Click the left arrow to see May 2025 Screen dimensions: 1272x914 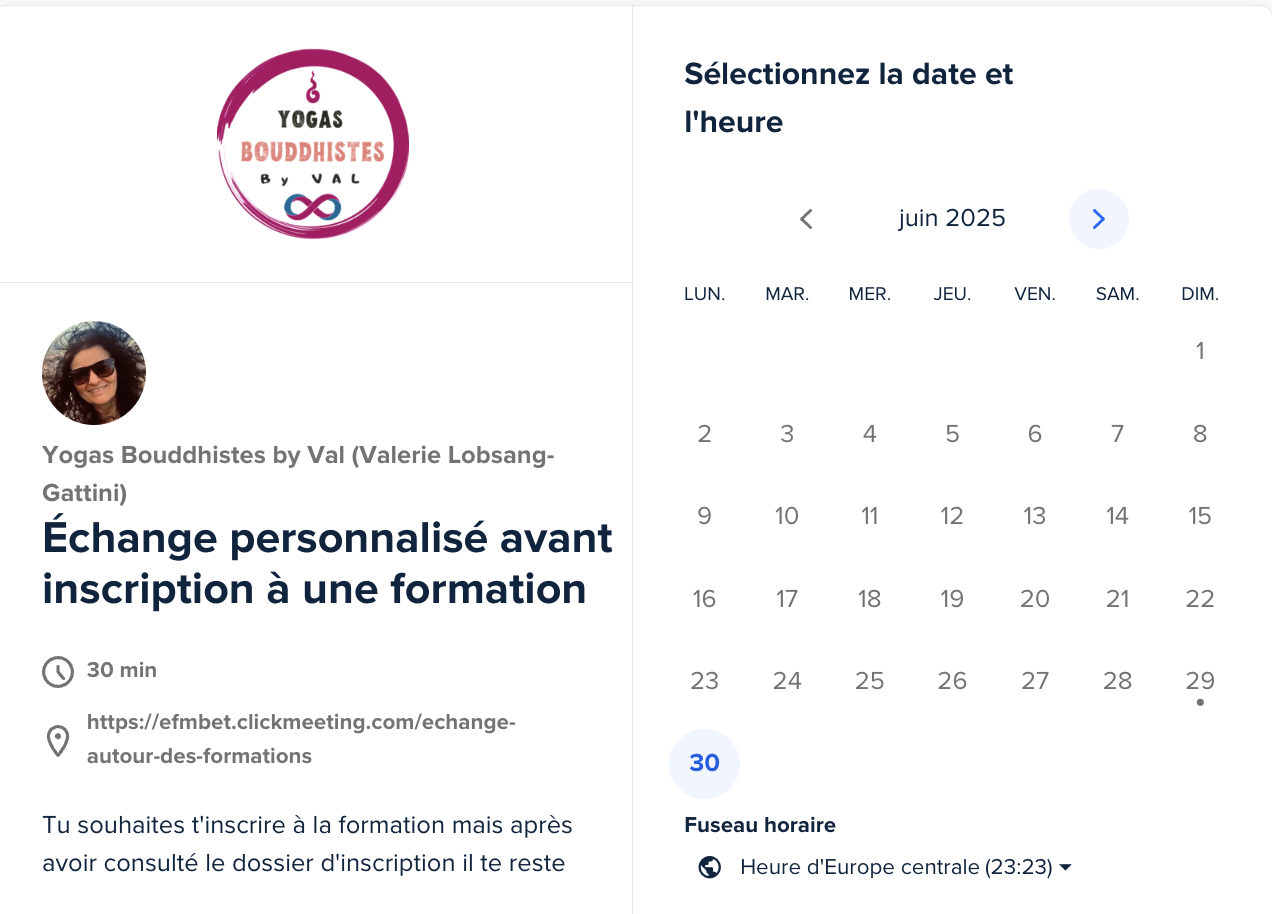click(x=806, y=218)
